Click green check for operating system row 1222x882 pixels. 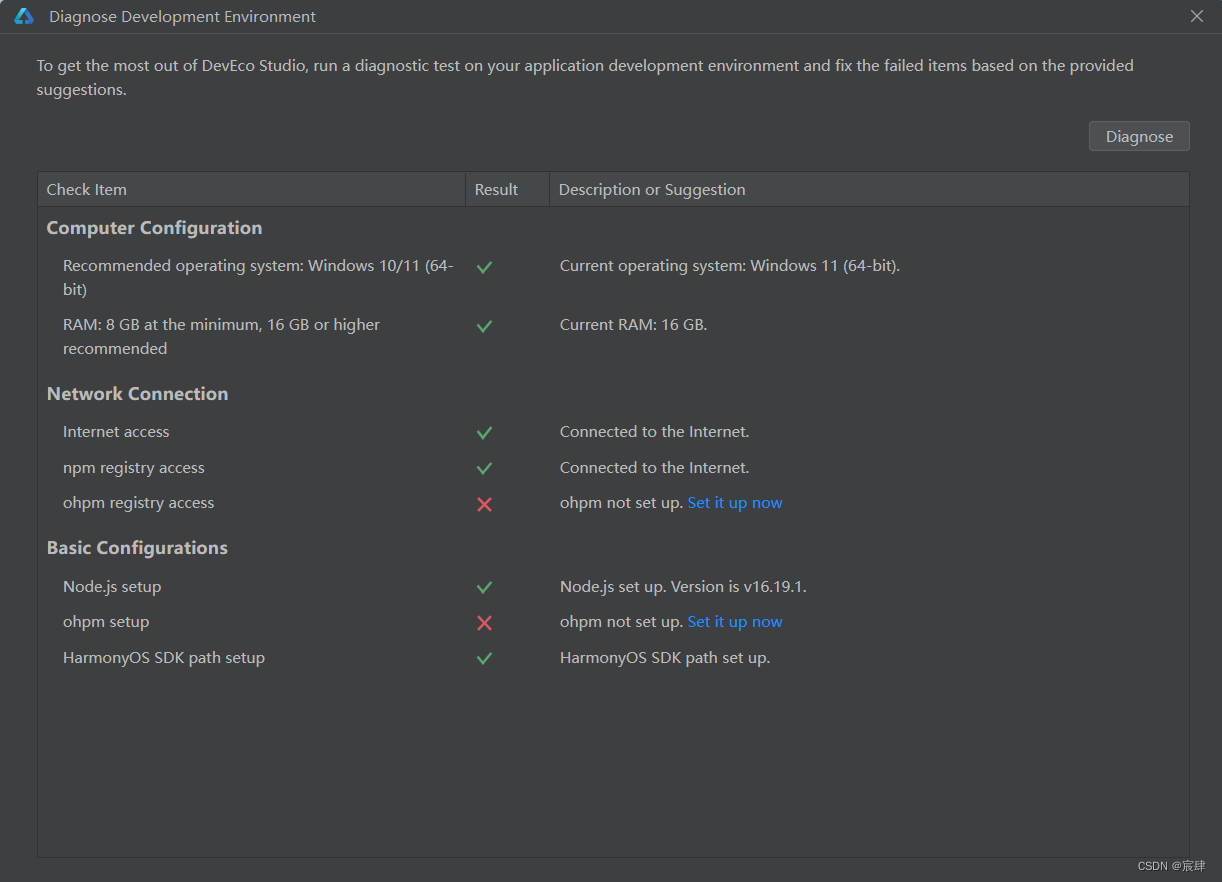click(x=484, y=267)
